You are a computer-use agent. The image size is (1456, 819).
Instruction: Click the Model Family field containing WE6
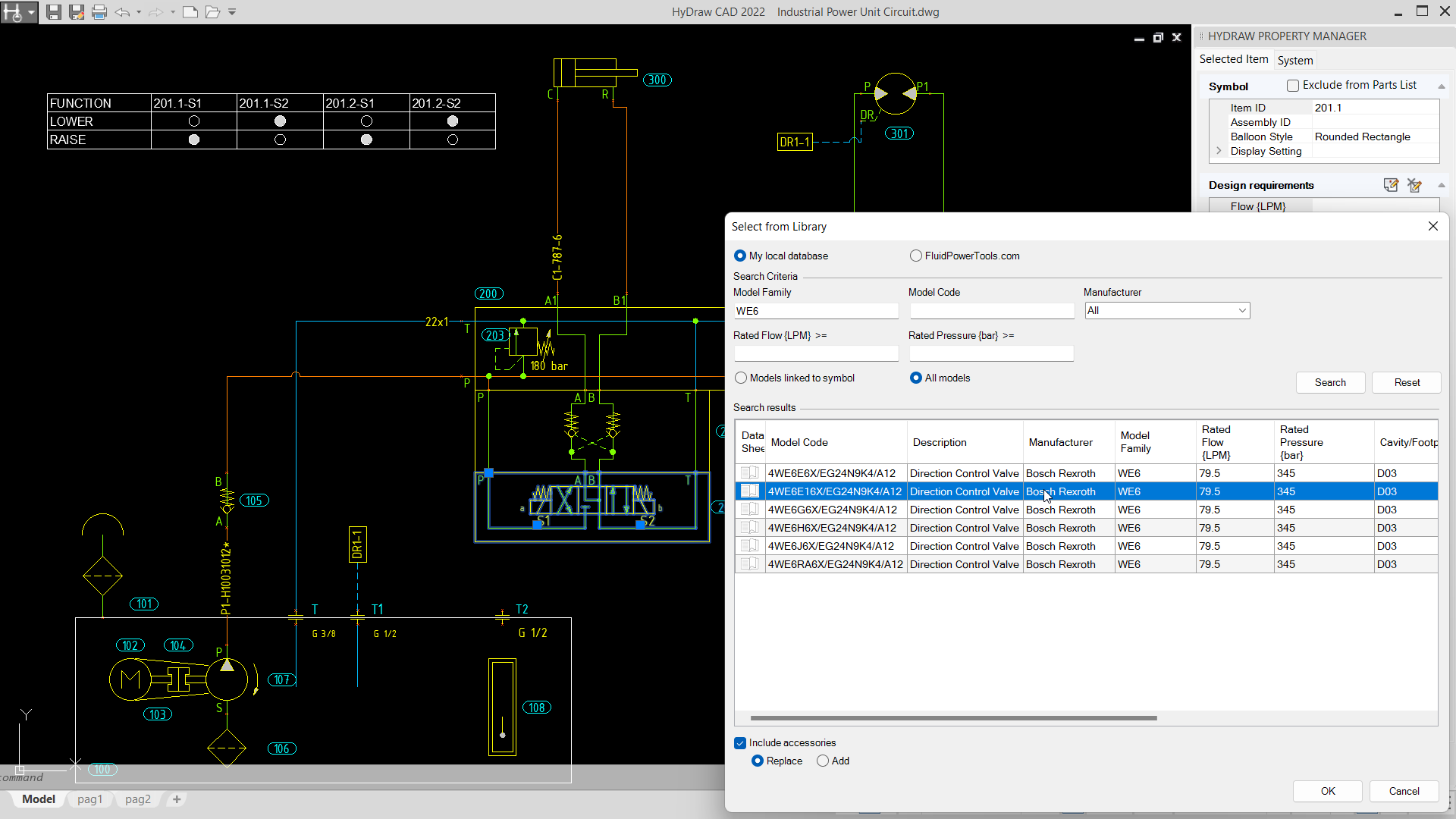pos(816,311)
